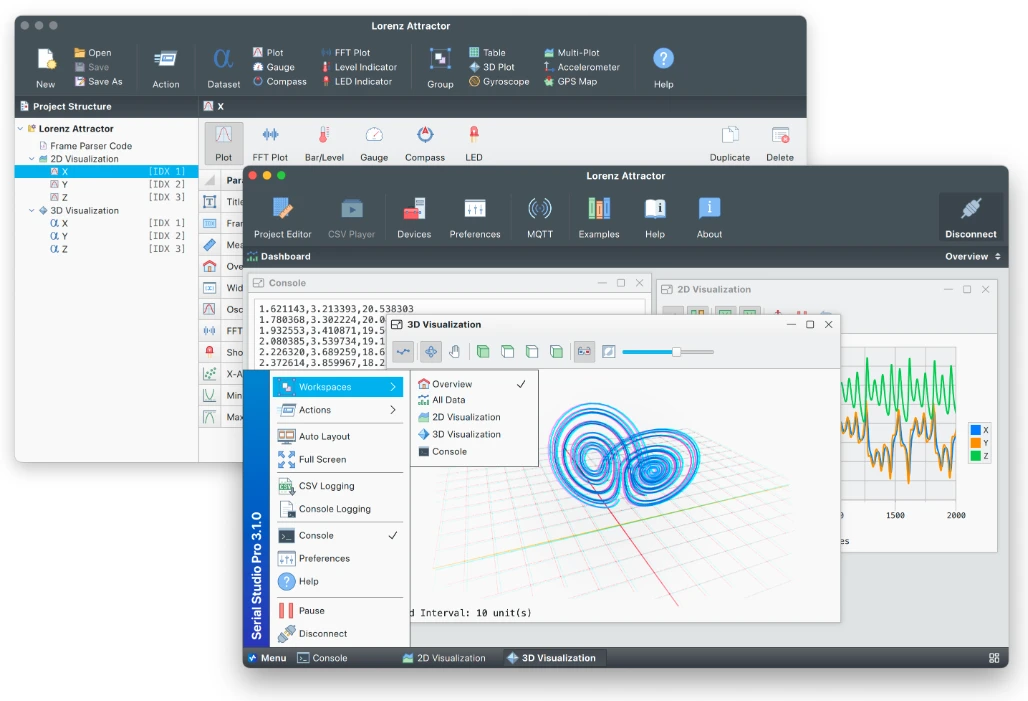Switch to 2D Visualization in the bottom taskbar
The height and width of the screenshot is (701, 1028).
(444, 658)
